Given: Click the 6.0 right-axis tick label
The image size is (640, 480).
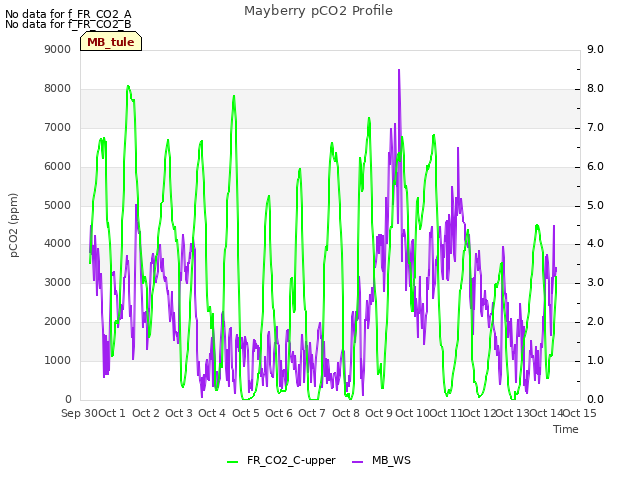Looking at the screenshot, I should [x=595, y=167].
